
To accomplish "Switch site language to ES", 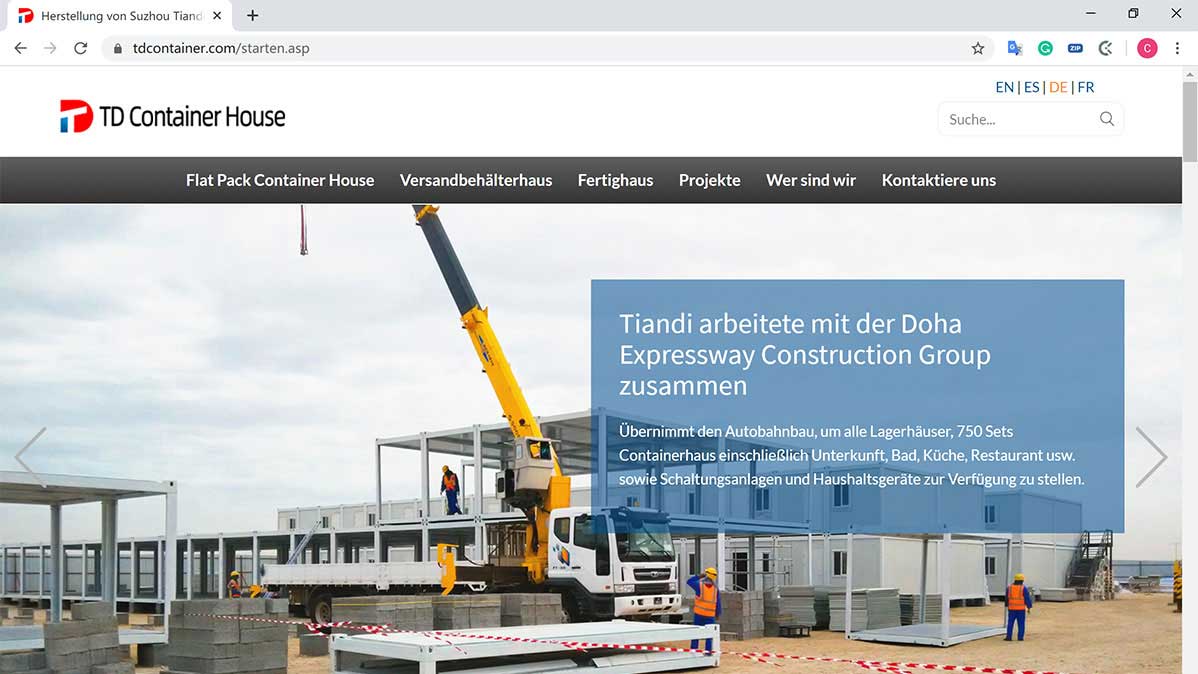I will [1031, 87].
